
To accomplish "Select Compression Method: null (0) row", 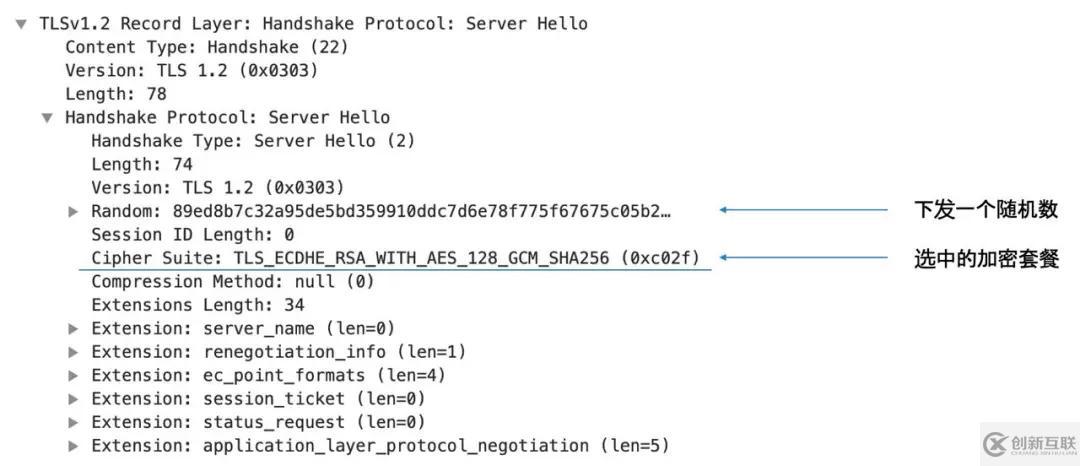I will pyautogui.click(x=232, y=282).
